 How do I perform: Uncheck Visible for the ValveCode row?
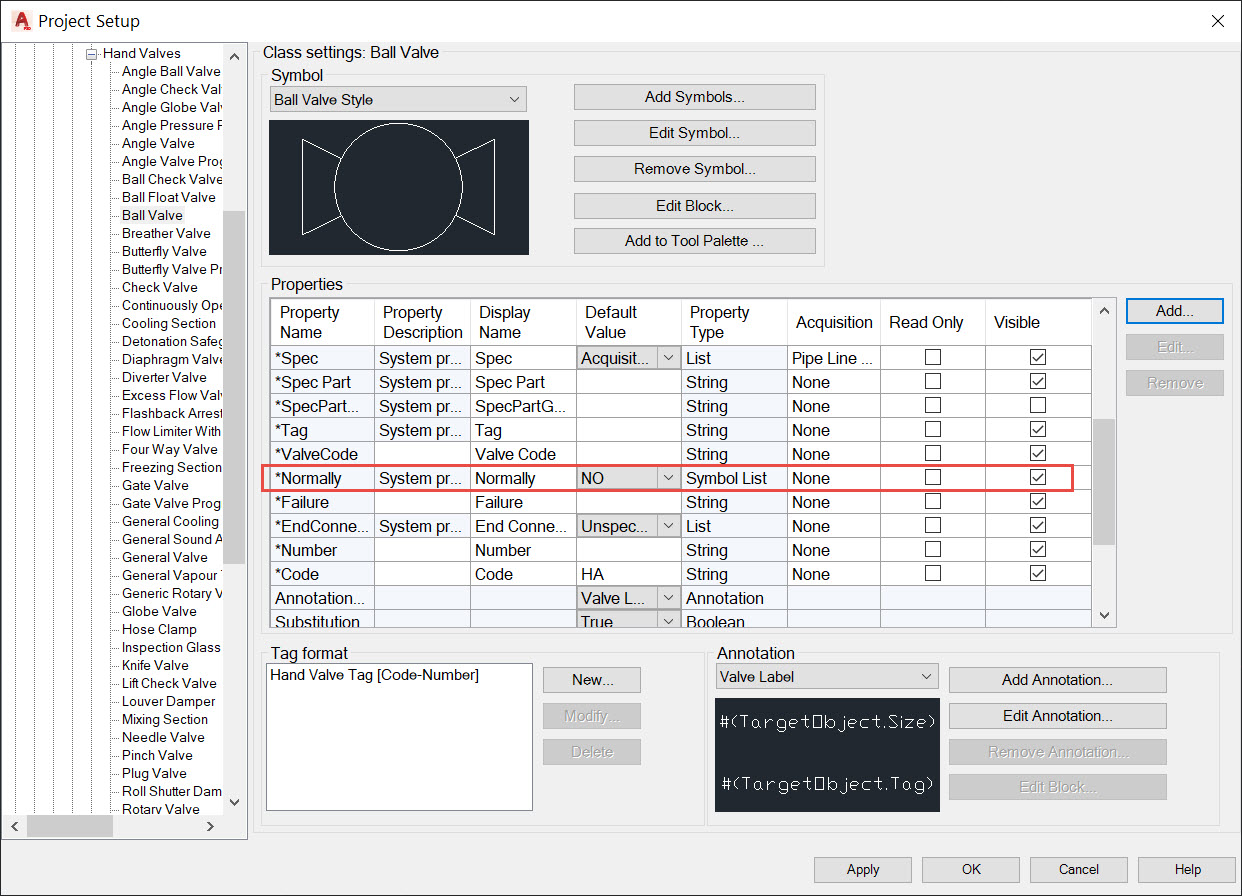coord(1038,453)
